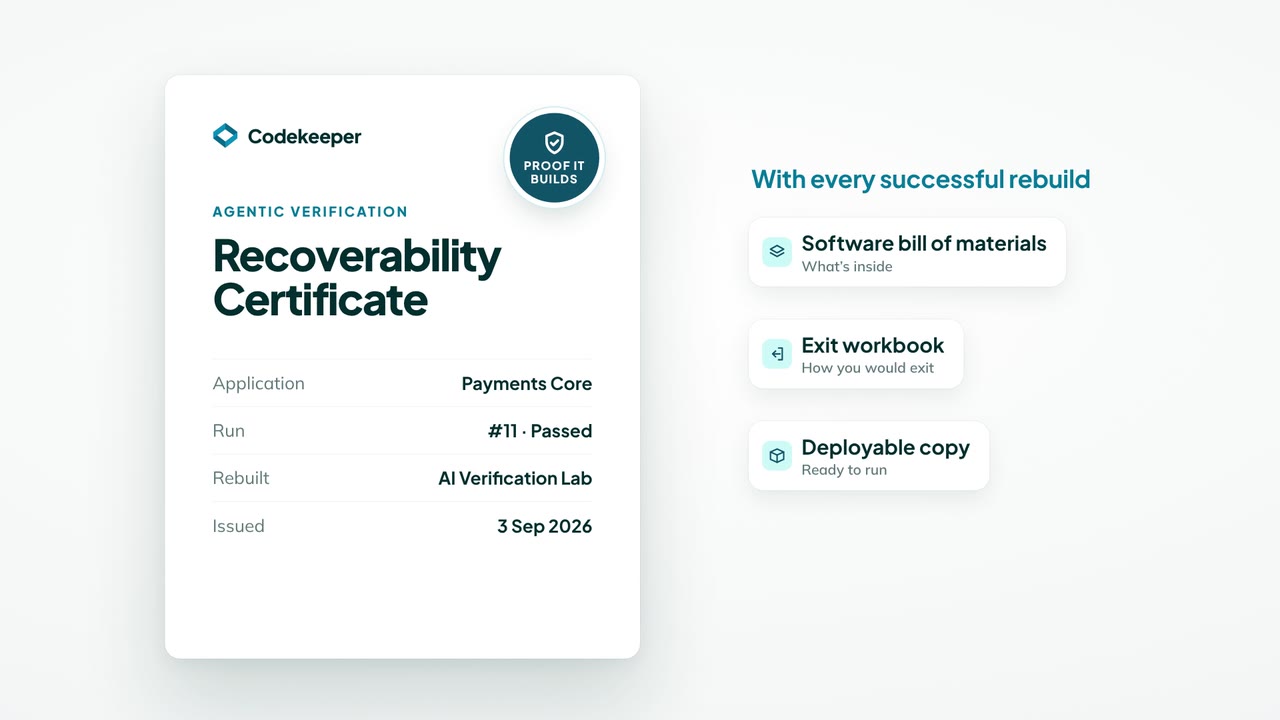
Task: Click the PROOF IT BUILDS badge text
Action: (554, 172)
